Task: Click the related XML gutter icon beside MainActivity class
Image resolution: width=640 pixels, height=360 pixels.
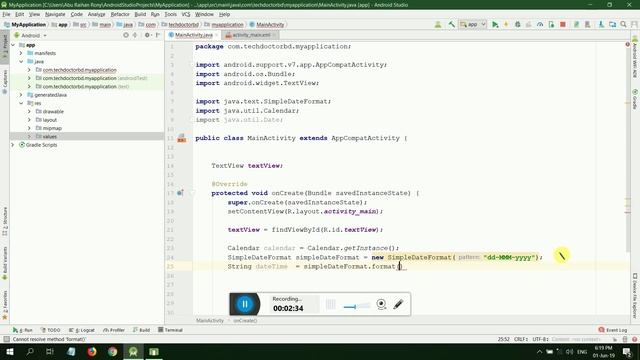Action: (182, 138)
